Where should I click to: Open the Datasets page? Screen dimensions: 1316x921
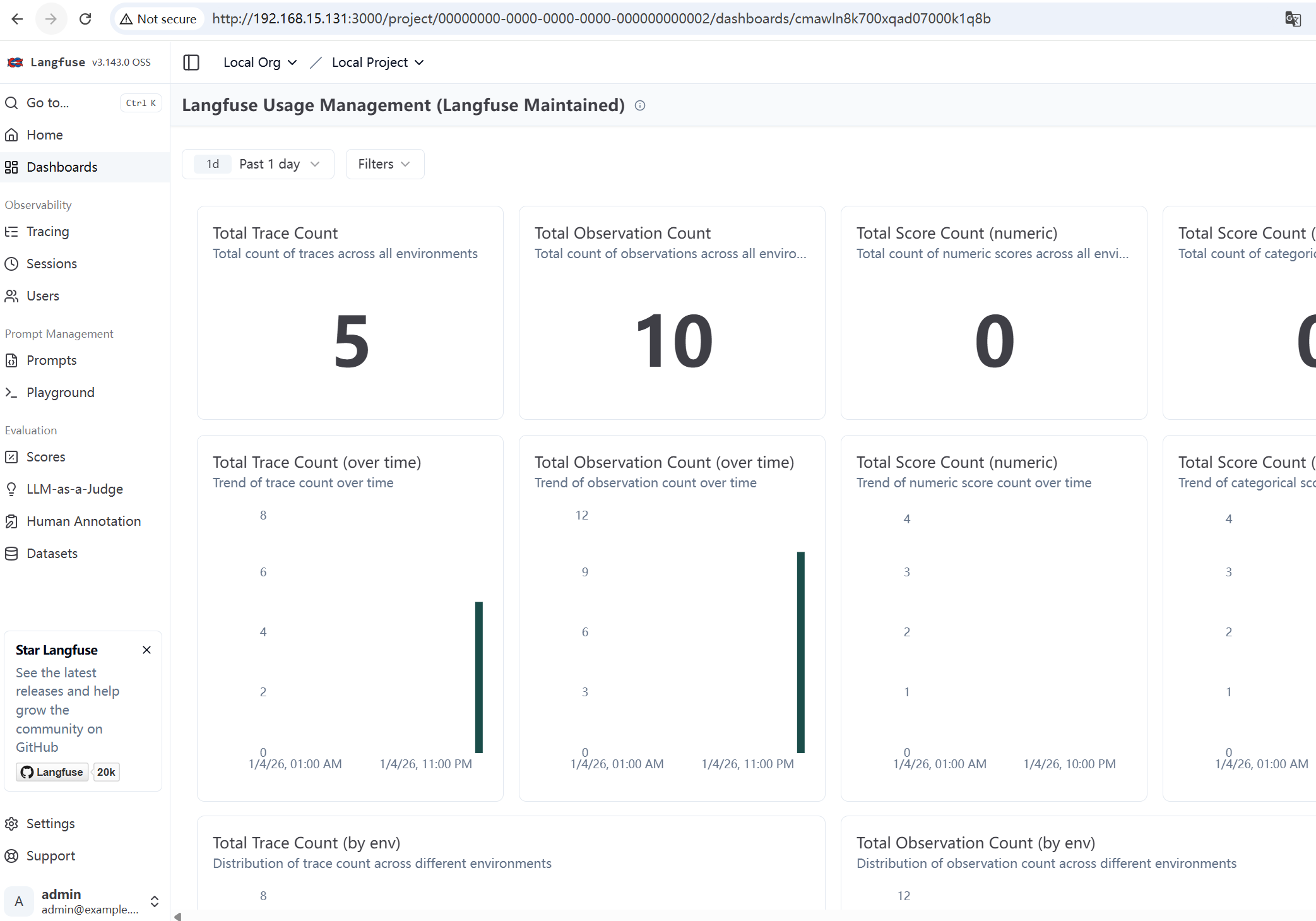point(51,553)
